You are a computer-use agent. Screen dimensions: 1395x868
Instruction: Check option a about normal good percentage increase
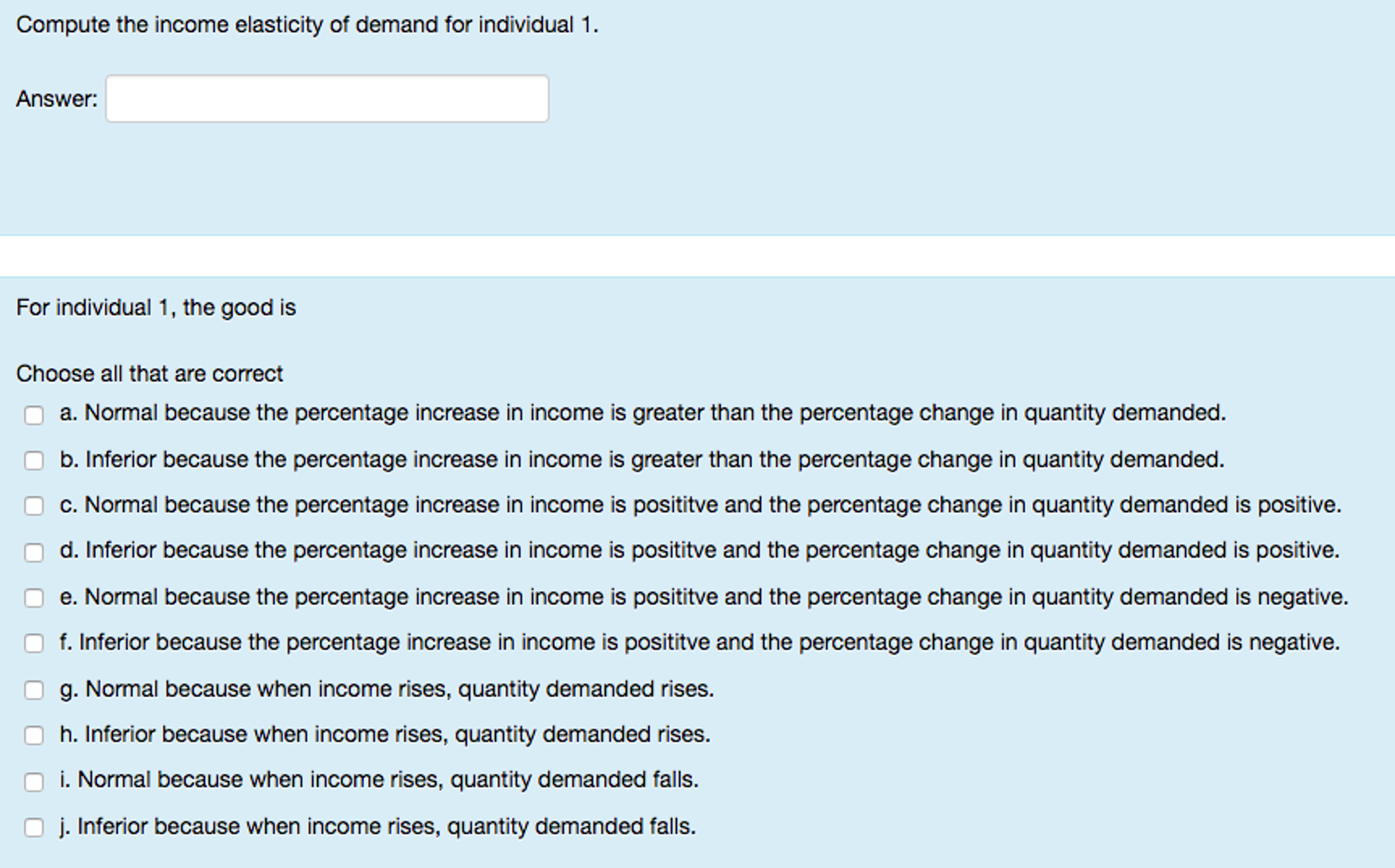[33, 415]
